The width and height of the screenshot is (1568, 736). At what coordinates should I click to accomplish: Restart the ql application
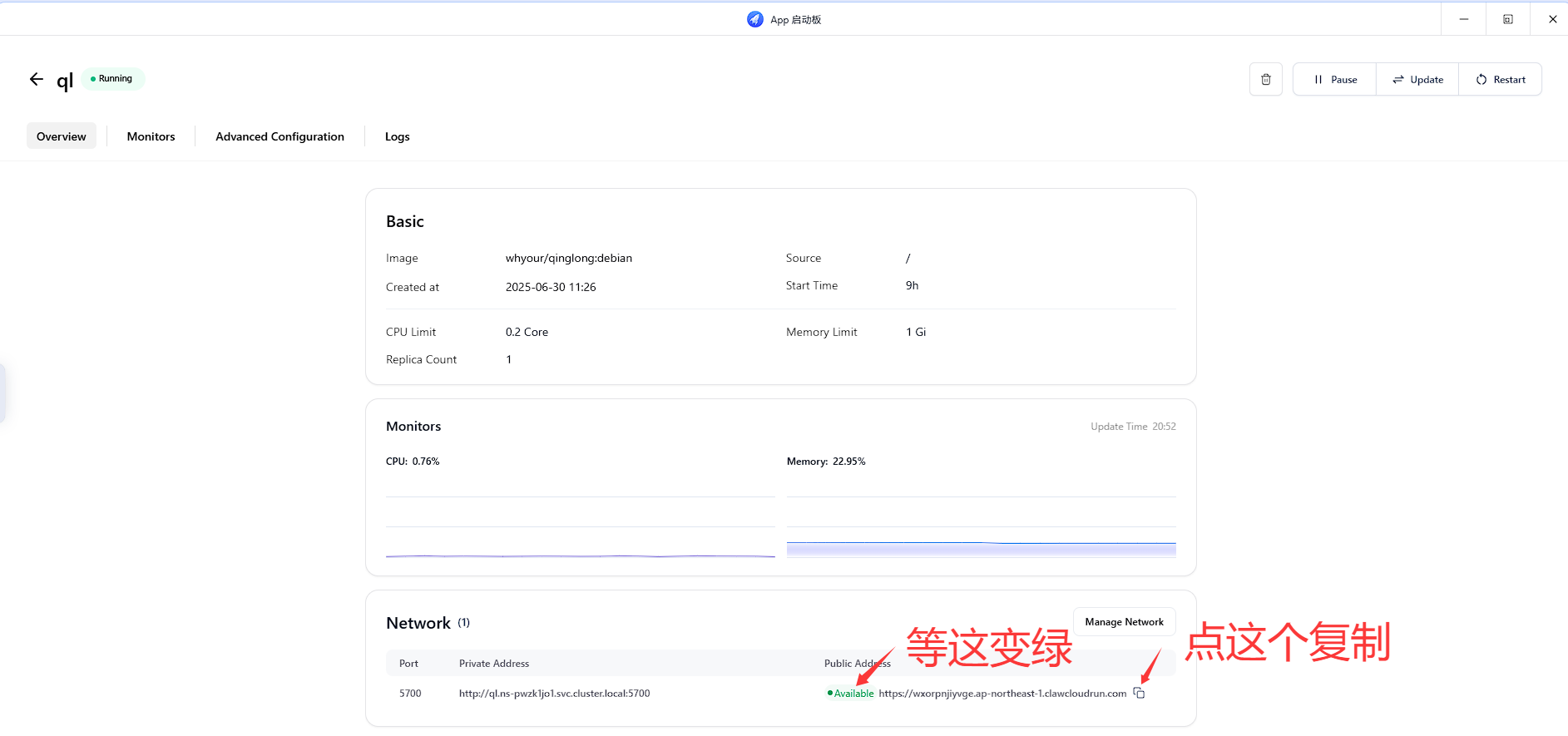(x=1500, y=80)
